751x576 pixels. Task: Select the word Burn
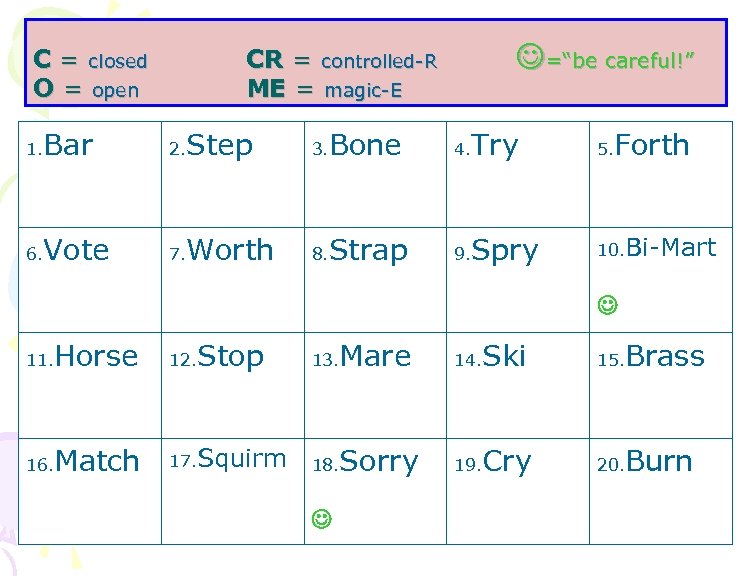coord(659,461)
